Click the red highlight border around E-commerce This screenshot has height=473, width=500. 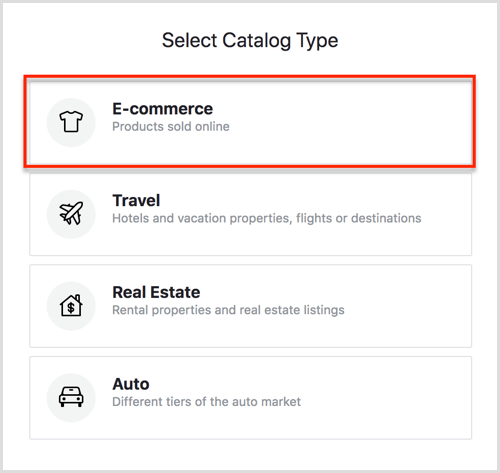point(250,78)
